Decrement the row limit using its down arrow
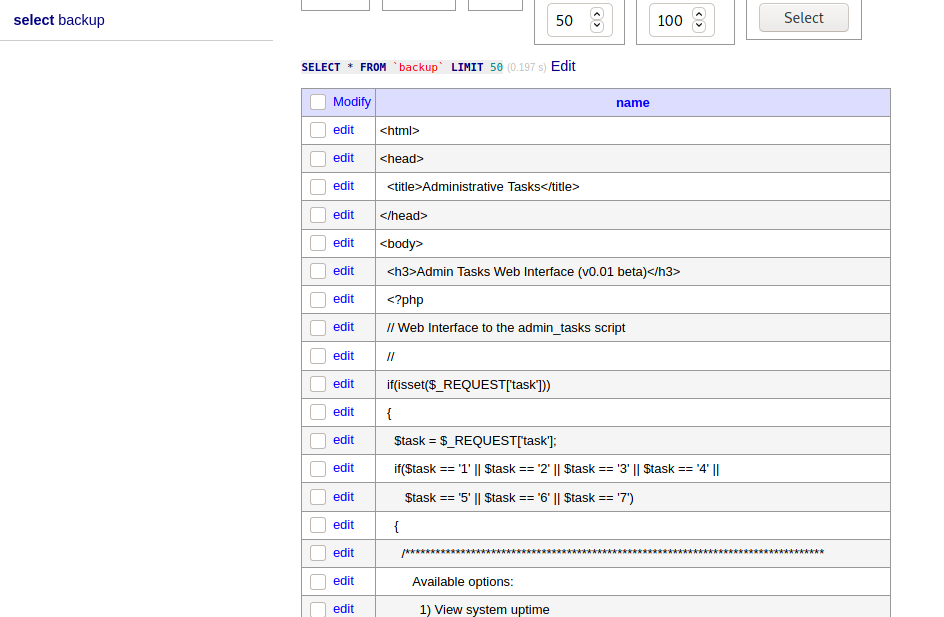This screenshot has width=944, height=617. tap(595, 27)
